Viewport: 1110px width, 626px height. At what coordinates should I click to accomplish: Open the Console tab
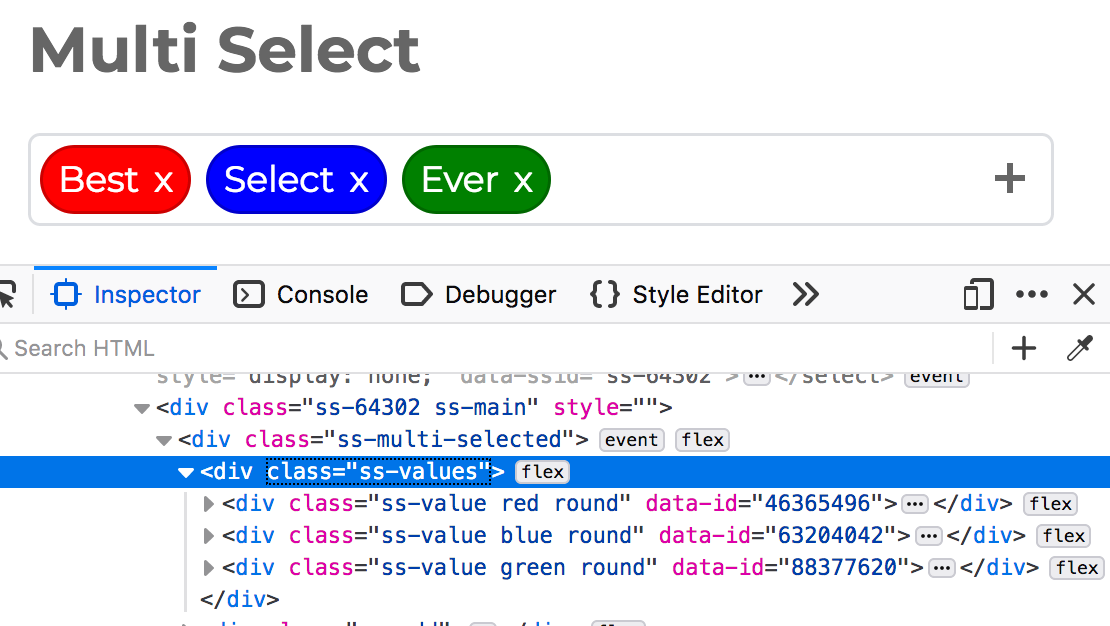pyautogui.click(x=301, y=295)
